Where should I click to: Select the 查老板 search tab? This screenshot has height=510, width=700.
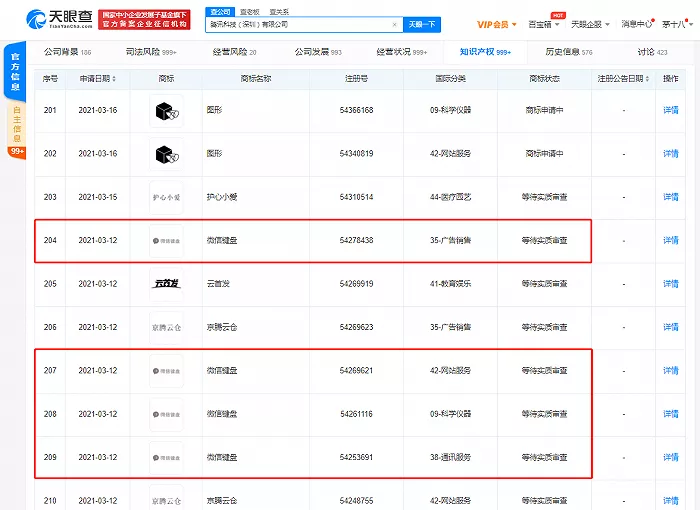[250, 12]
